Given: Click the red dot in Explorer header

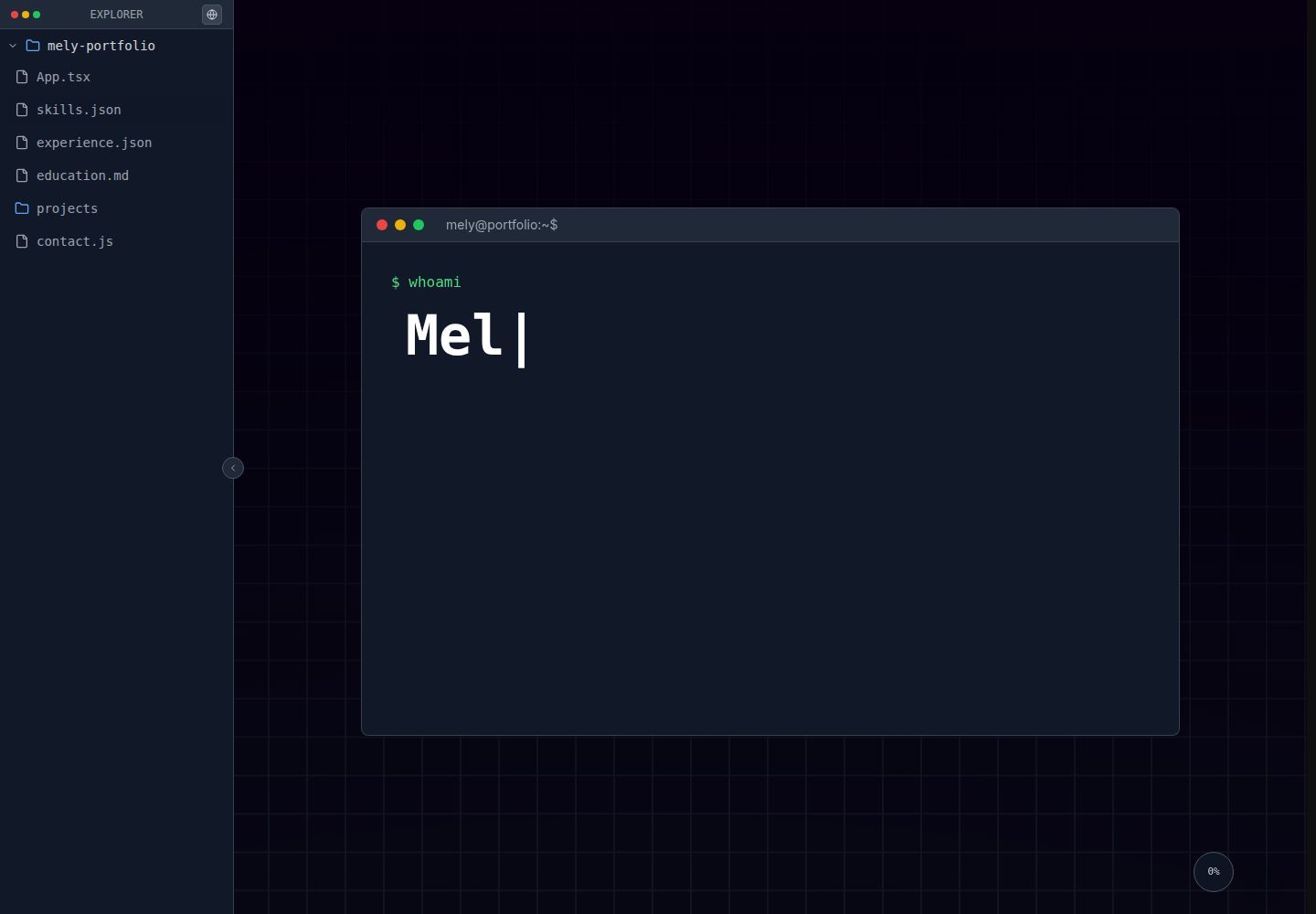Looking at the screenshot, I should [x=15, y=15].
